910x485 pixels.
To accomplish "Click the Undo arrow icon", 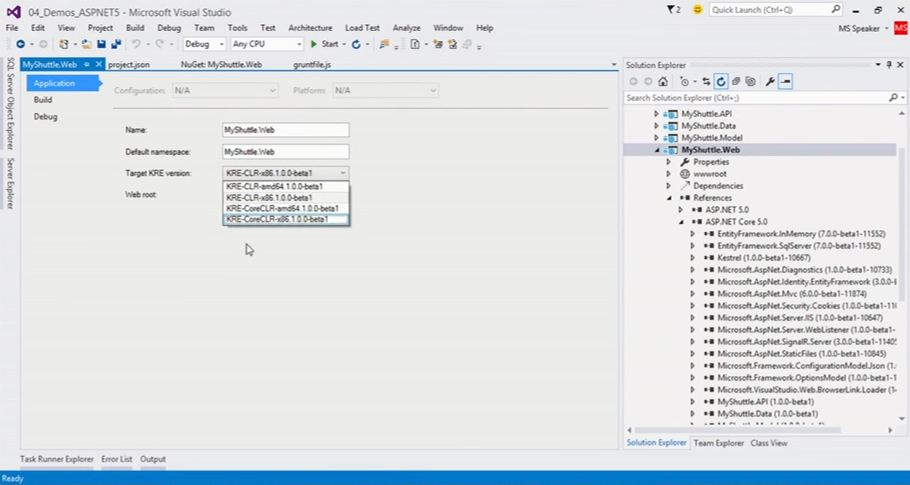I will [x=136, y=44].
